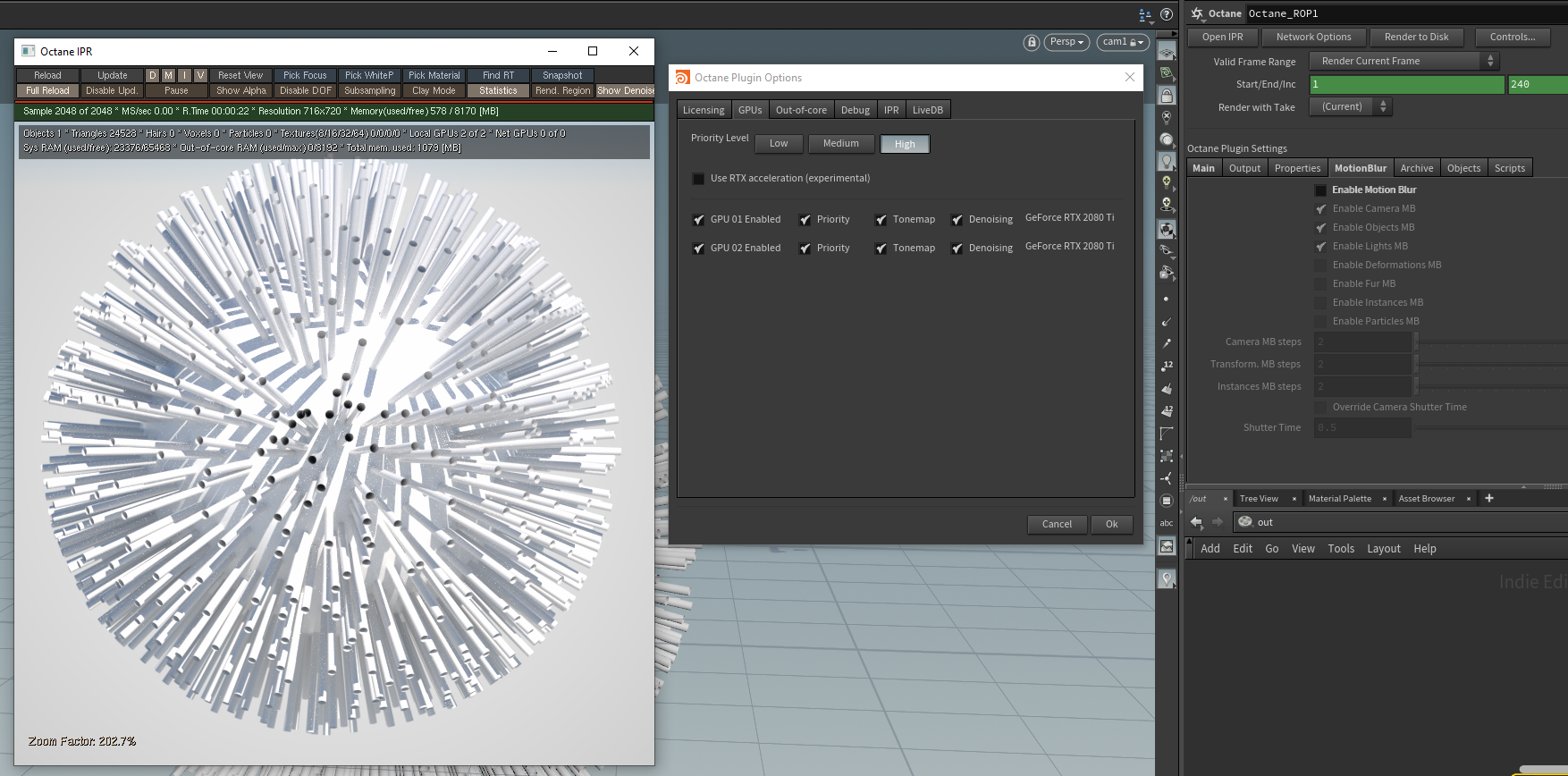Click the round striped viewport toolbar icon
The width and height of the screenshot is (1568, 776).
(x=1167, y=501)
